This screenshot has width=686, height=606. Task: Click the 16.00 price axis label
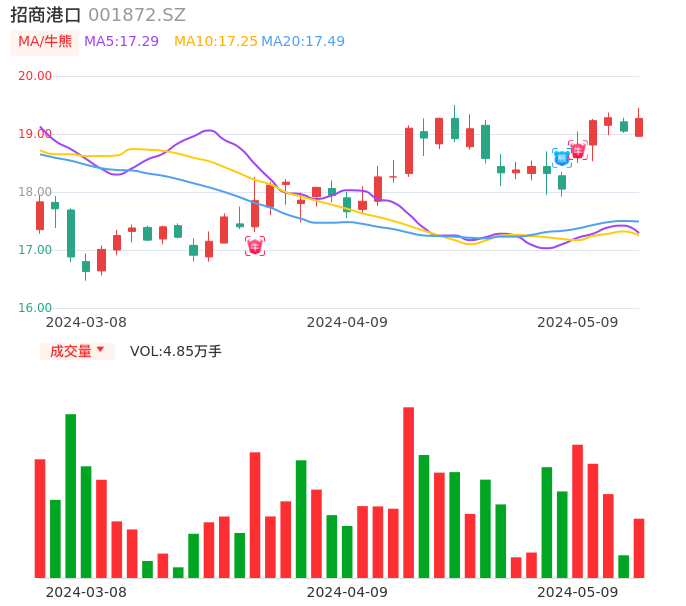[35, 308]
